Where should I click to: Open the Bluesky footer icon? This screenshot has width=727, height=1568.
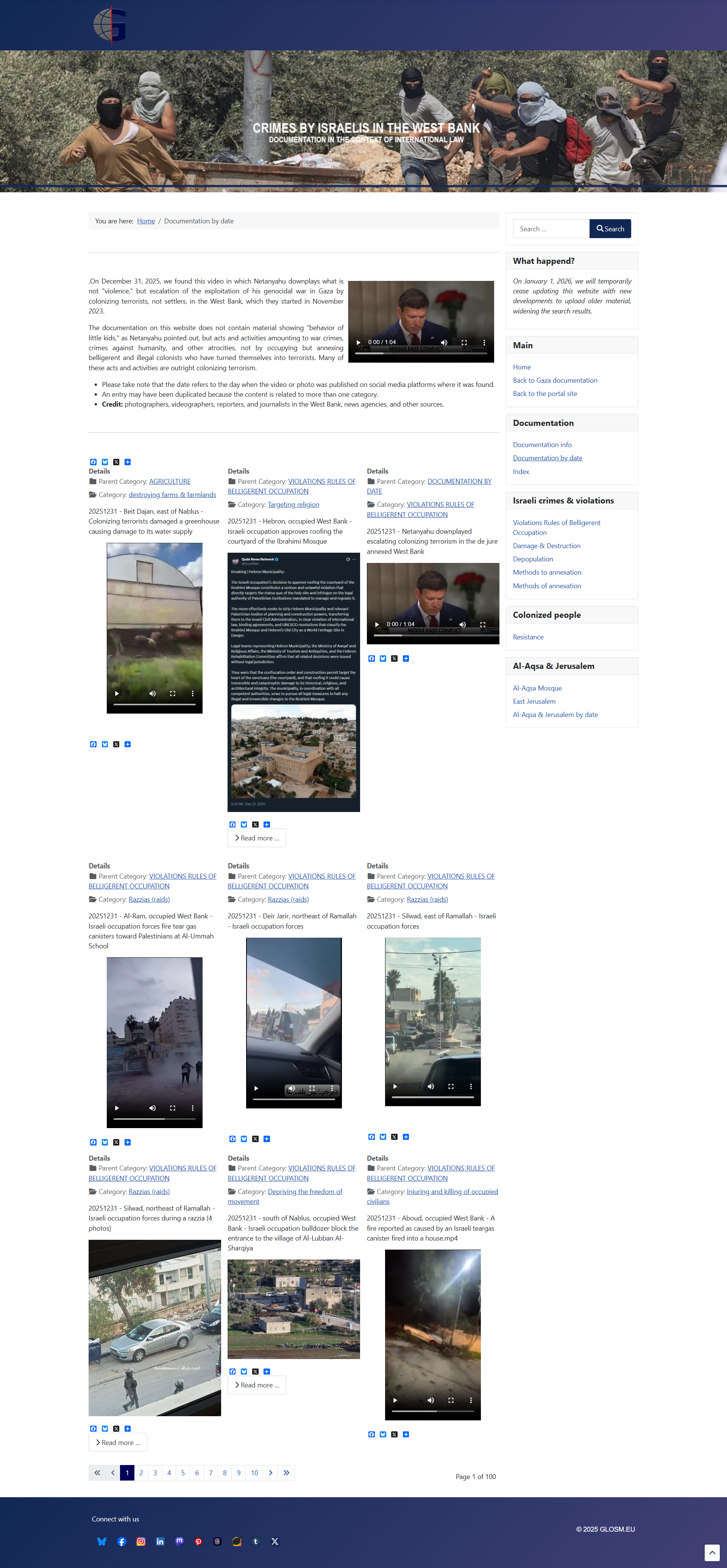[102, 1541]
